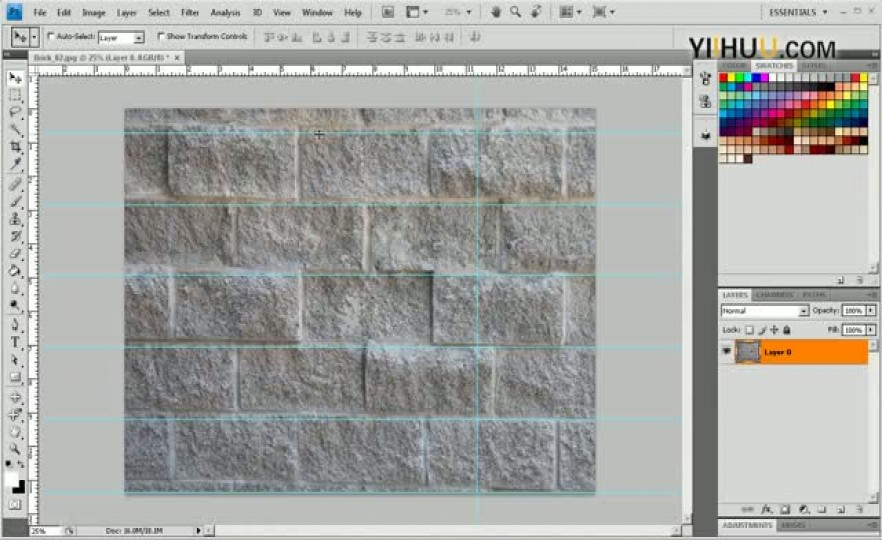Viewport: 882px width, 540px height.
Task: Select the 3D Orbit camera tool
Action: pos(15,415)
